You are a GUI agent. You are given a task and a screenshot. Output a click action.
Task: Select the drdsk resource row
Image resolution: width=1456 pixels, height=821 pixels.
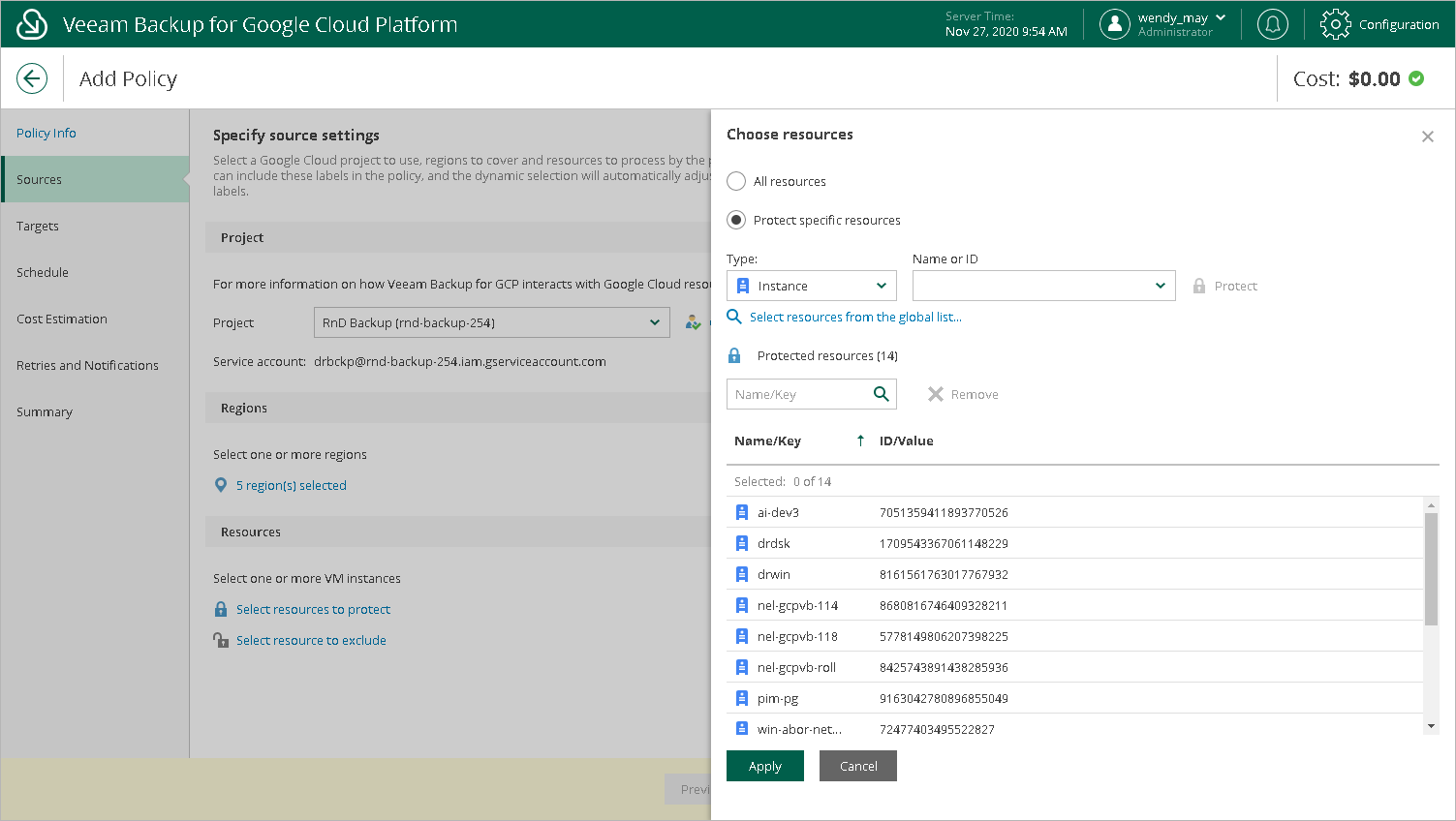[1074, 543]
